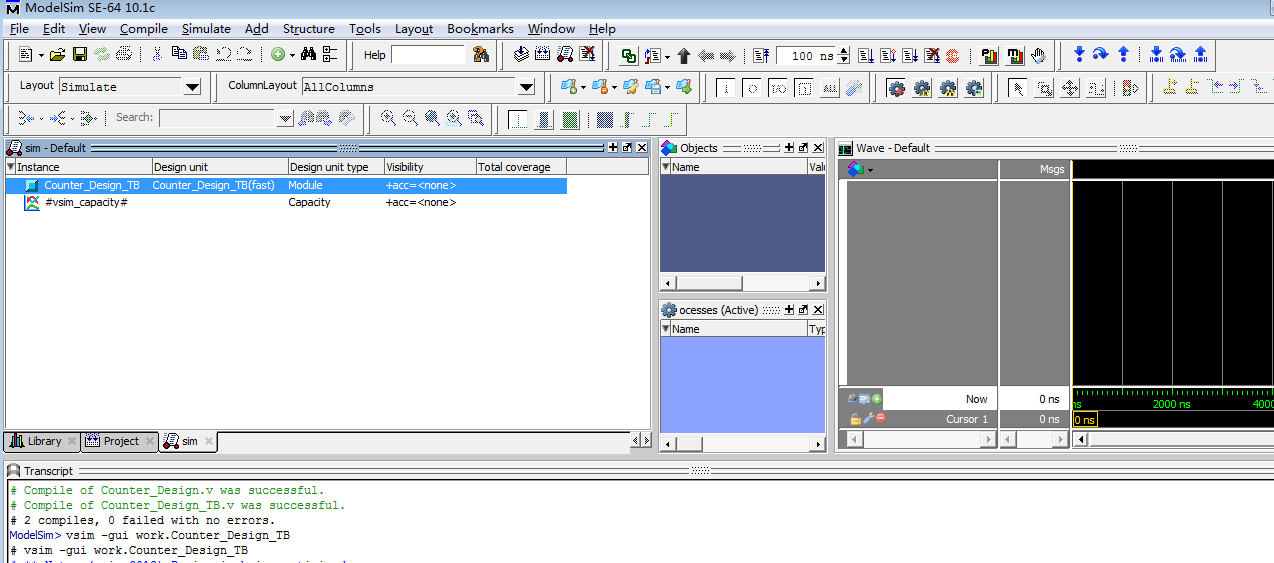Increase run length with up stepper

844,52
